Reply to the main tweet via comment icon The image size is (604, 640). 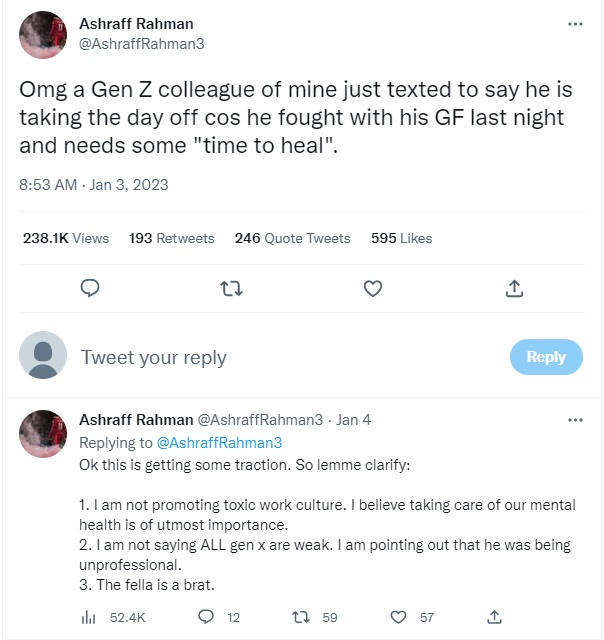point(89,288)
